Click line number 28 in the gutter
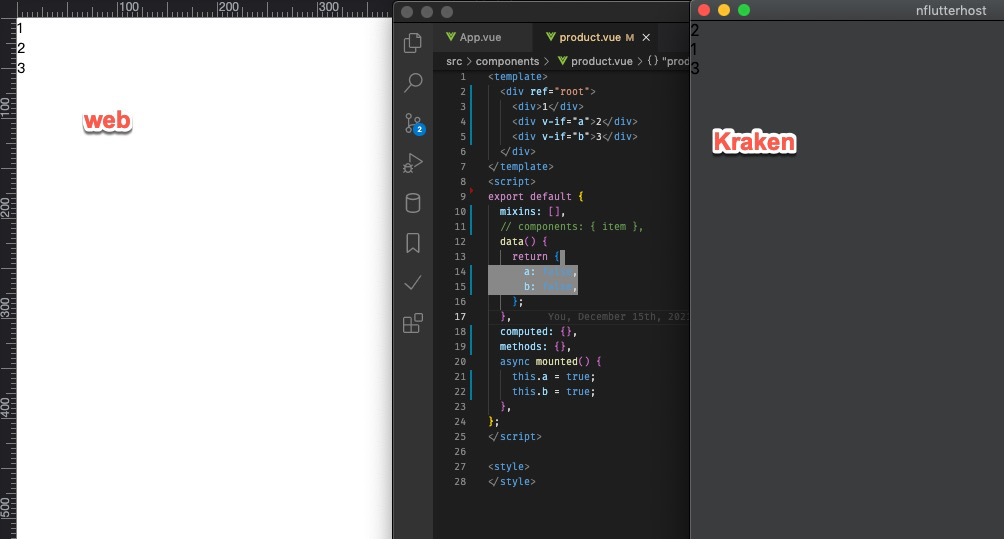 pyautogui.click(x=460, y=481)
